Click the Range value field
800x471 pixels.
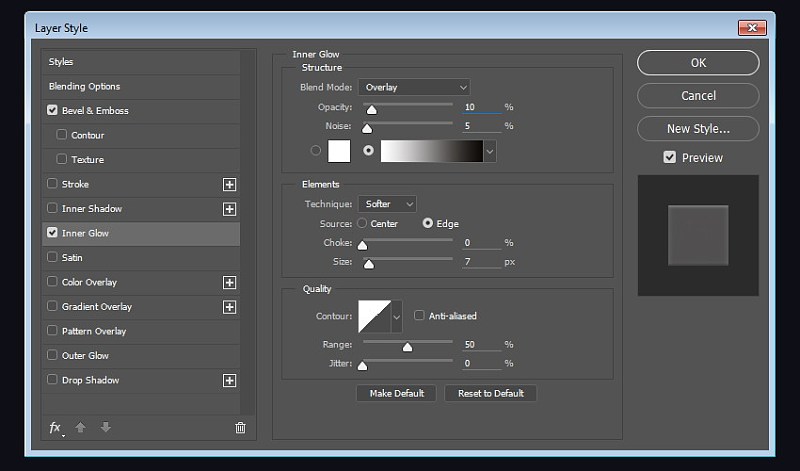point(482,344)
